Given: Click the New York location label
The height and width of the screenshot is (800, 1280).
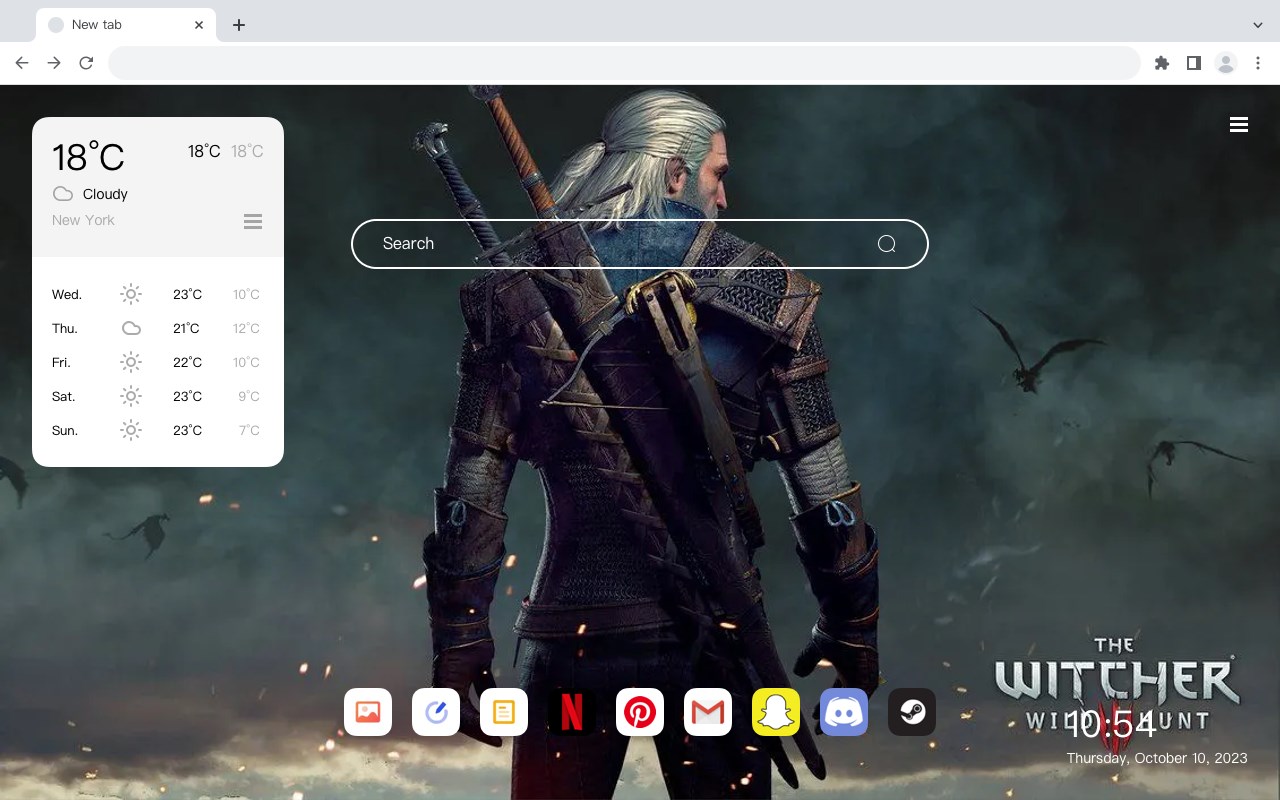Looking at the screenshot, I should (83, 220).
